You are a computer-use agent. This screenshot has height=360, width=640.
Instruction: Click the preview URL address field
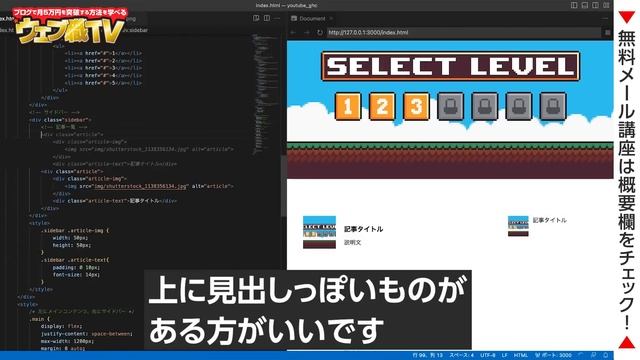(464, 32)
